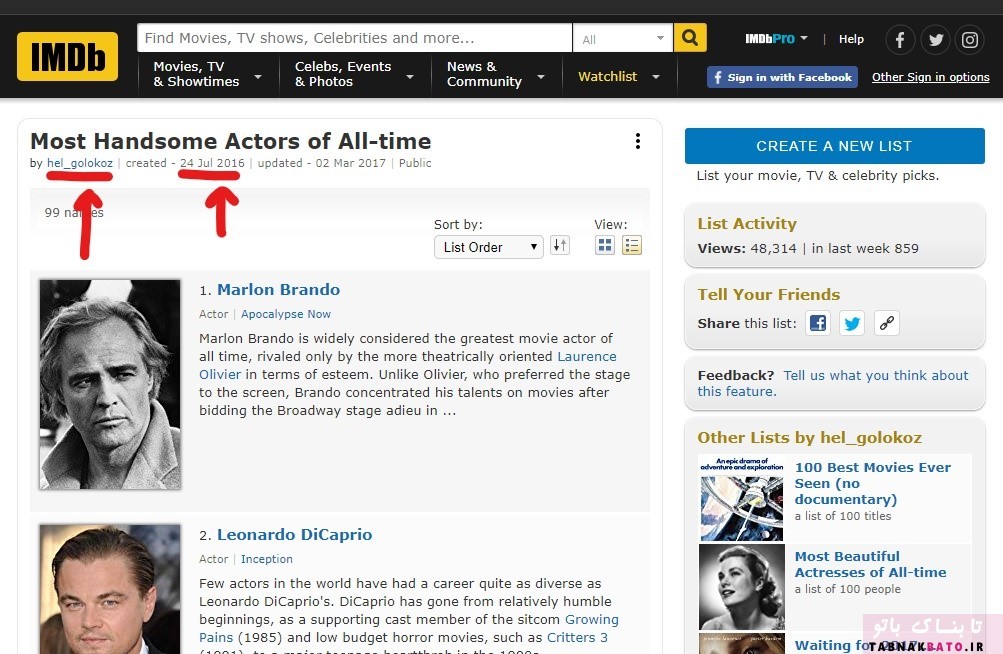Expand the Movies, TV & Showtimes menu
The height and width of the screenshot is (654, 1003).
pos(208,74)
